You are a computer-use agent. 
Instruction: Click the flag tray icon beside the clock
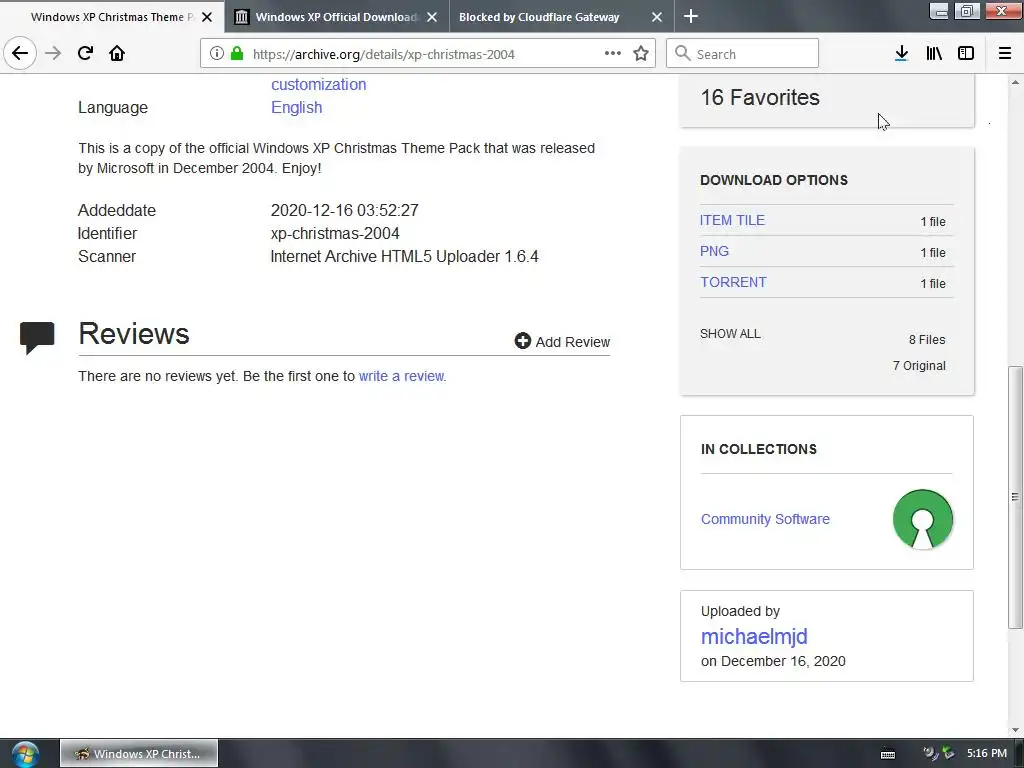[948, 753]
